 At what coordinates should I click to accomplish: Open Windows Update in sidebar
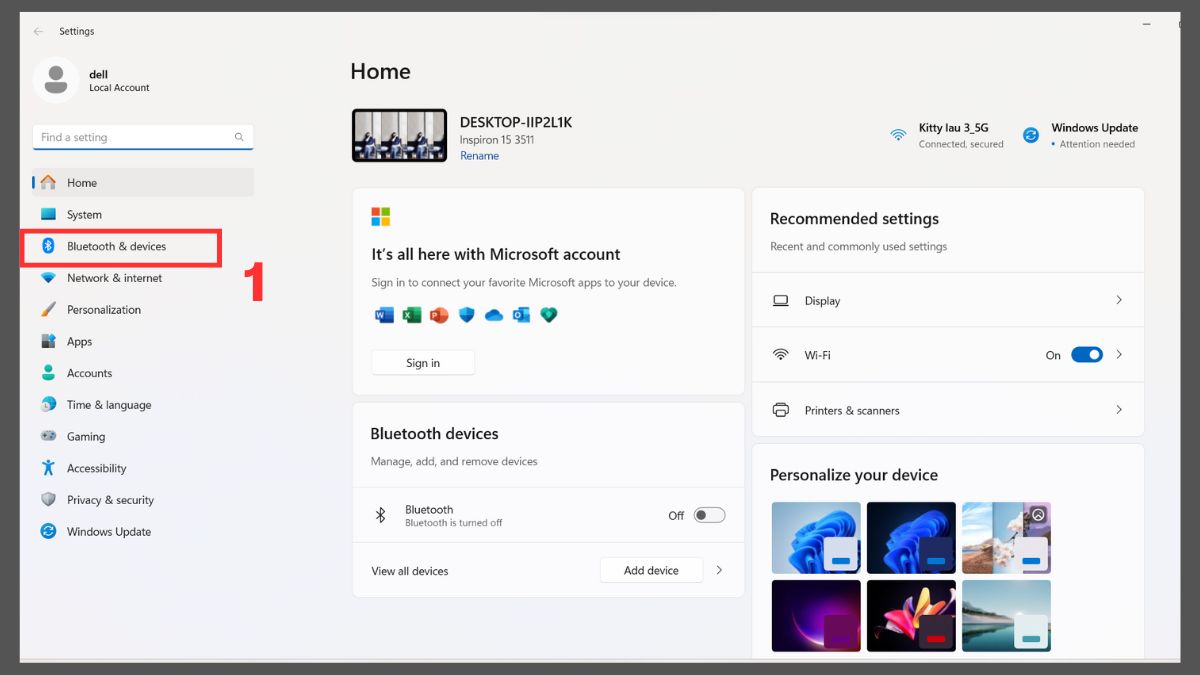tap(143, 531)
